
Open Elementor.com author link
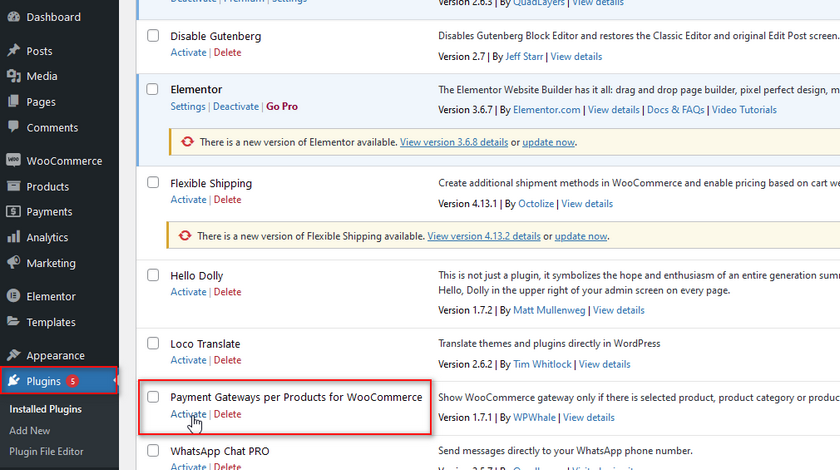(x=546, y=110)
